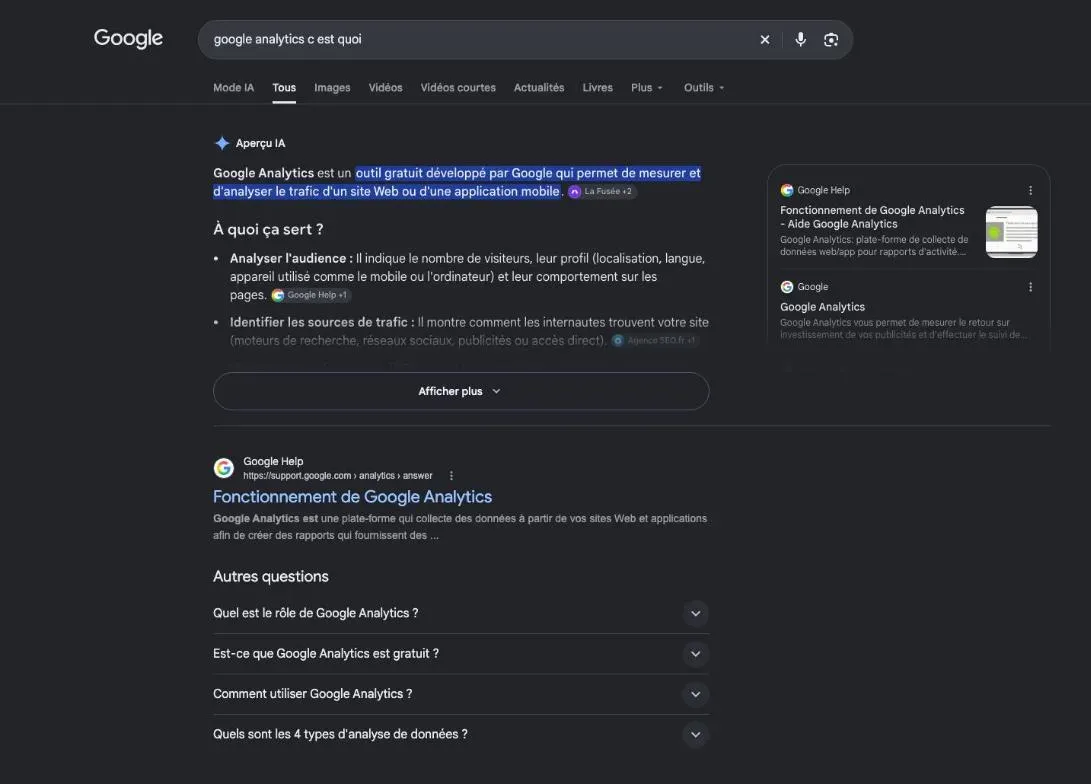This screenshot has width=1091, height=784.
Task: Open more options for Google Help source card
Action: point(1030,190)
